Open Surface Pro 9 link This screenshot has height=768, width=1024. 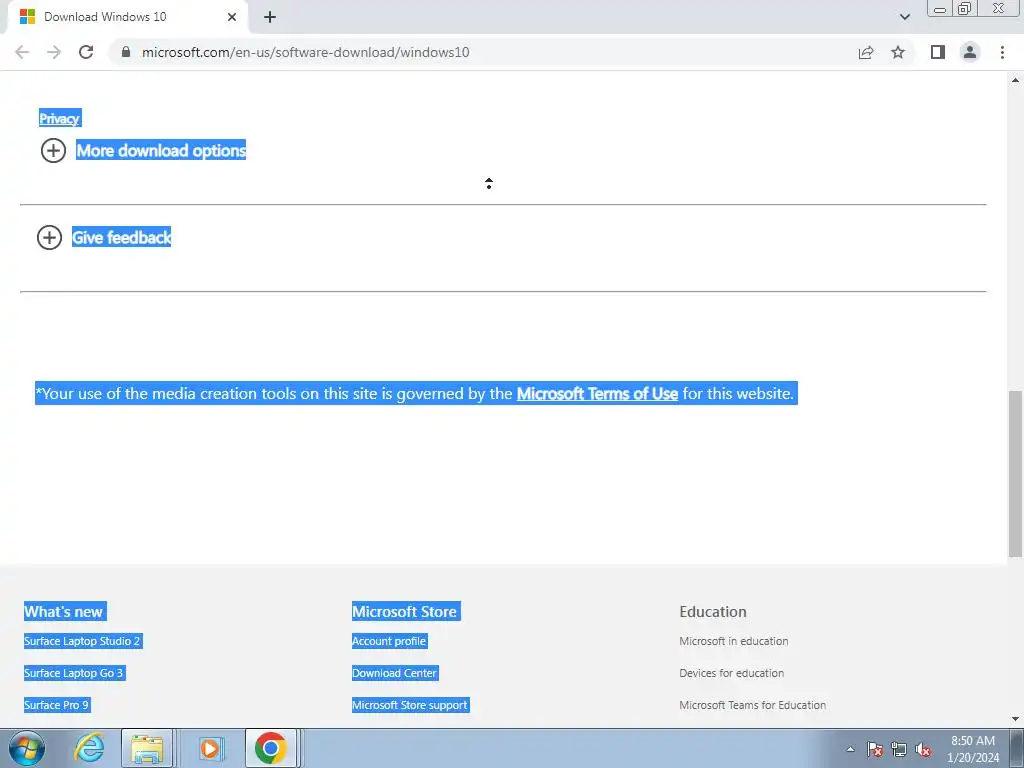(56, 705)
